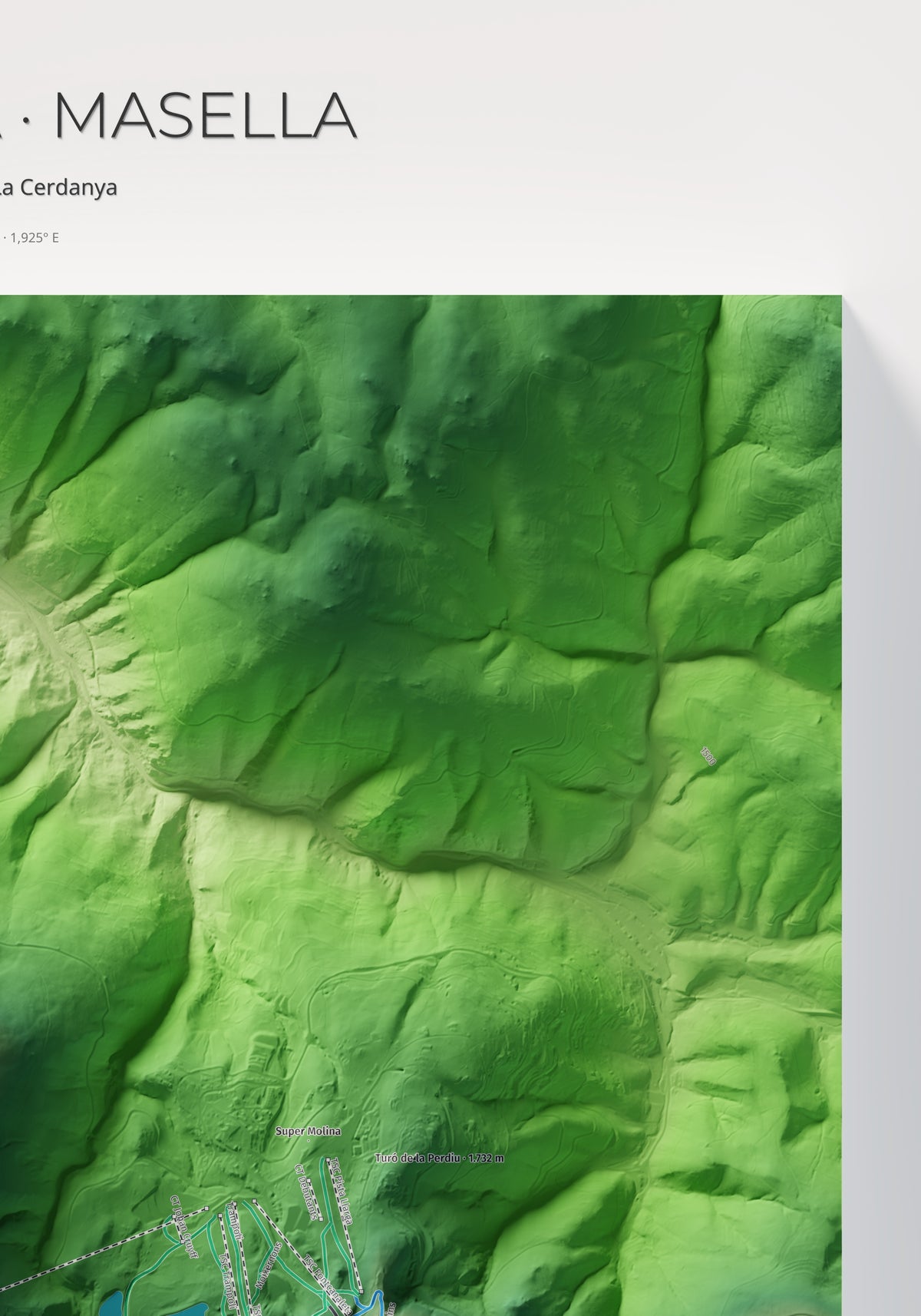921x1316 pixels.
Task: Click the TSC Fontcanaleta lift label
Action: coord(328,1284)
